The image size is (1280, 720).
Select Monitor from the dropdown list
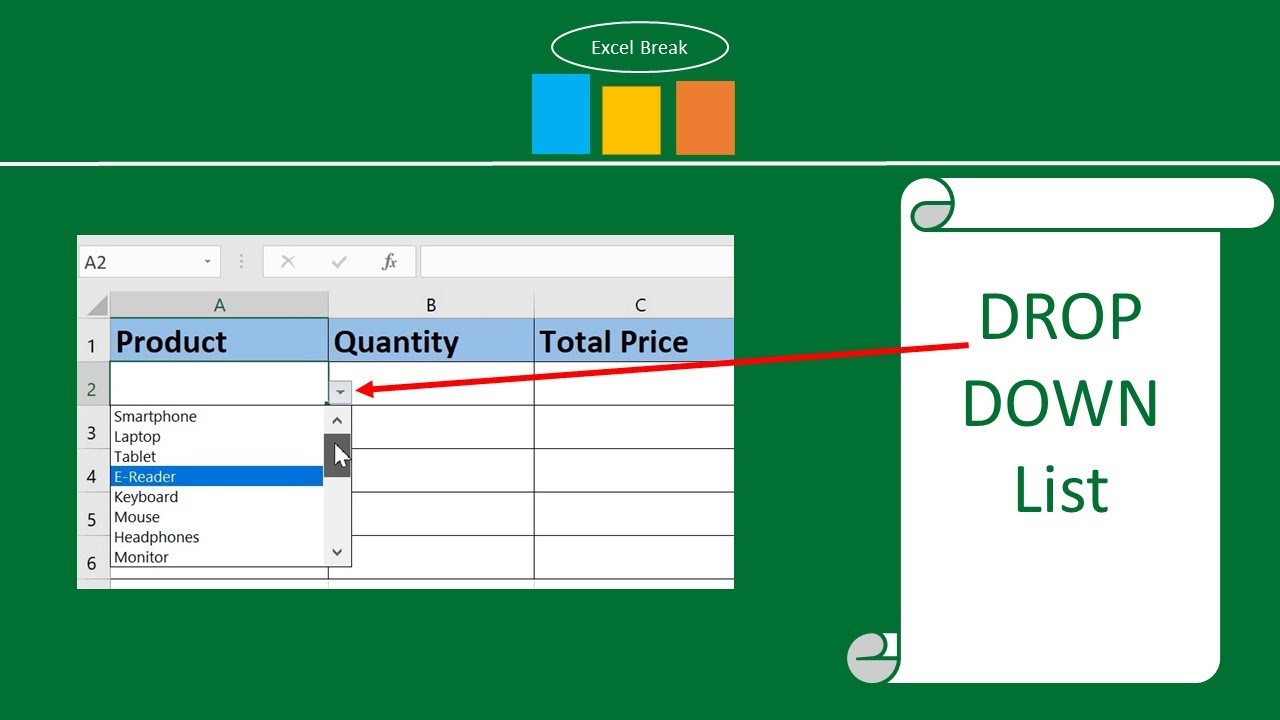coord(217,557)
